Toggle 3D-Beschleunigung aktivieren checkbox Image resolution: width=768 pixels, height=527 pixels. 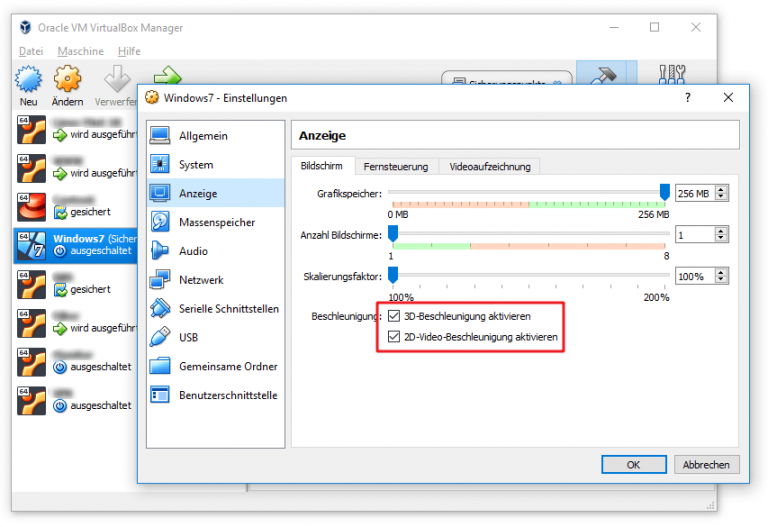394,316
